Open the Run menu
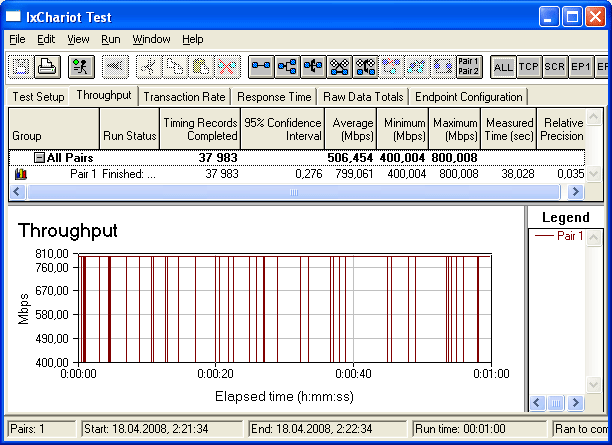This screenshot has height=445, width=612. tap(111, 39)
